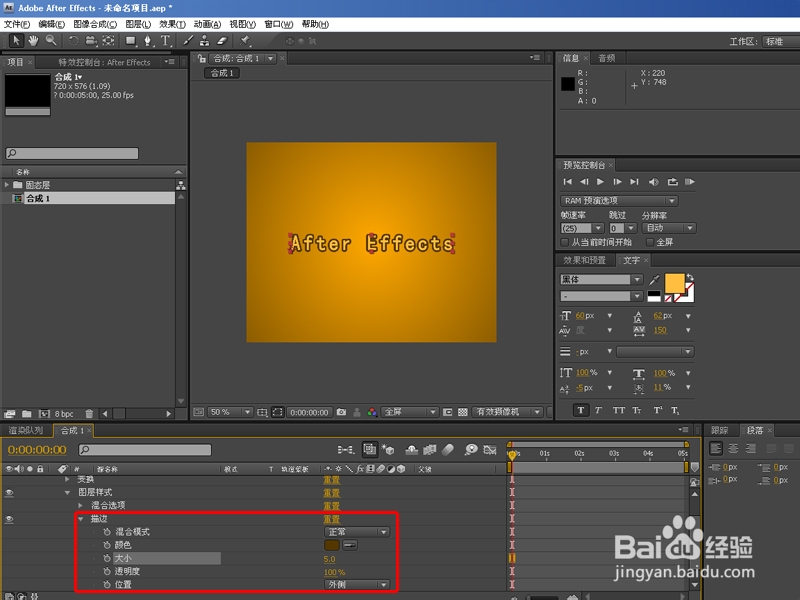Enable Subscript text style
This screenshot has width=800, height=600.
[x=675, y=410]
